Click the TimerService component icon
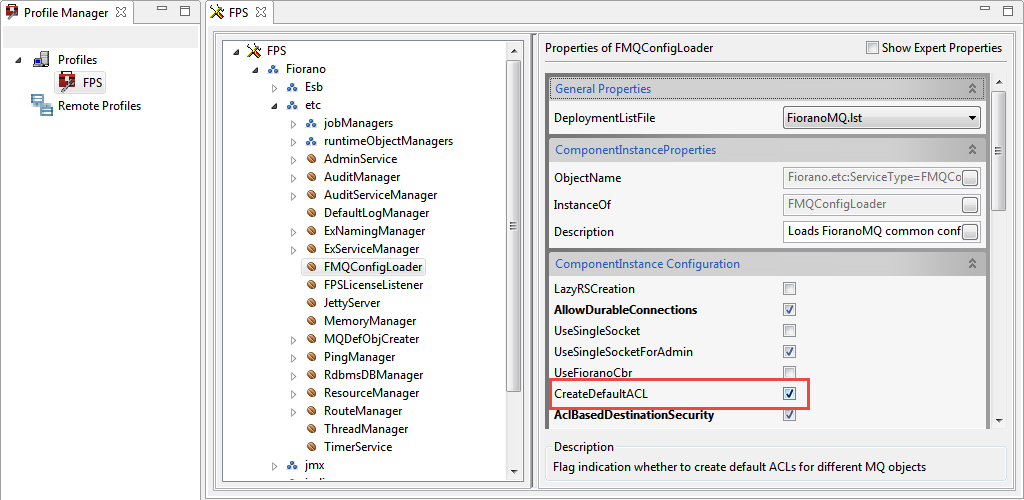 [x=311, y=447]
